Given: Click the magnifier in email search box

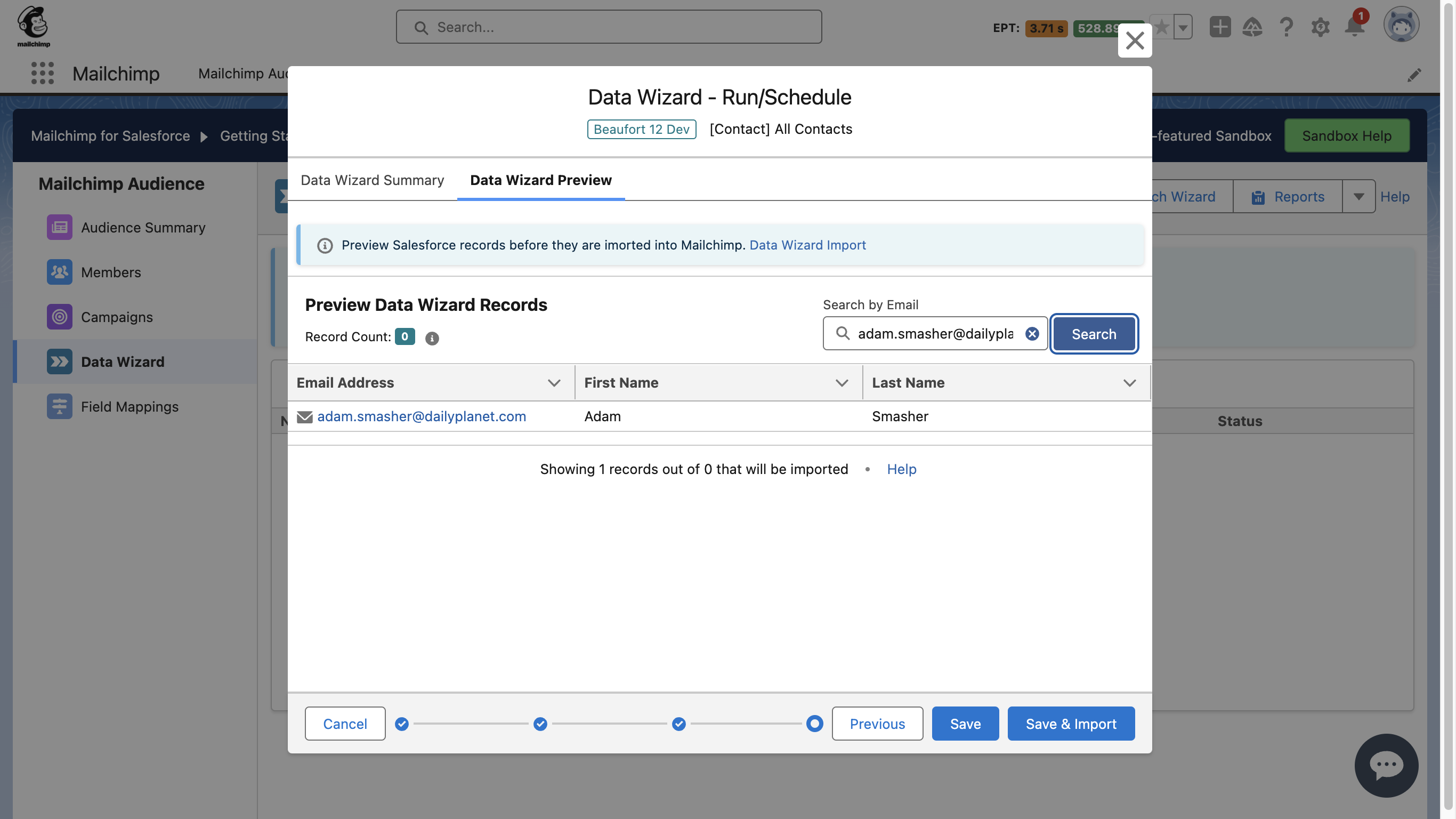Looking at the screenshot, I should [x=843, y=333].
